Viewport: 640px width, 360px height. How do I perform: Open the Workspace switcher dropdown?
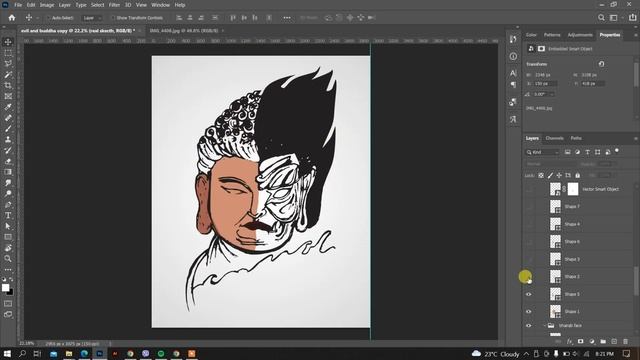(615, 18)
